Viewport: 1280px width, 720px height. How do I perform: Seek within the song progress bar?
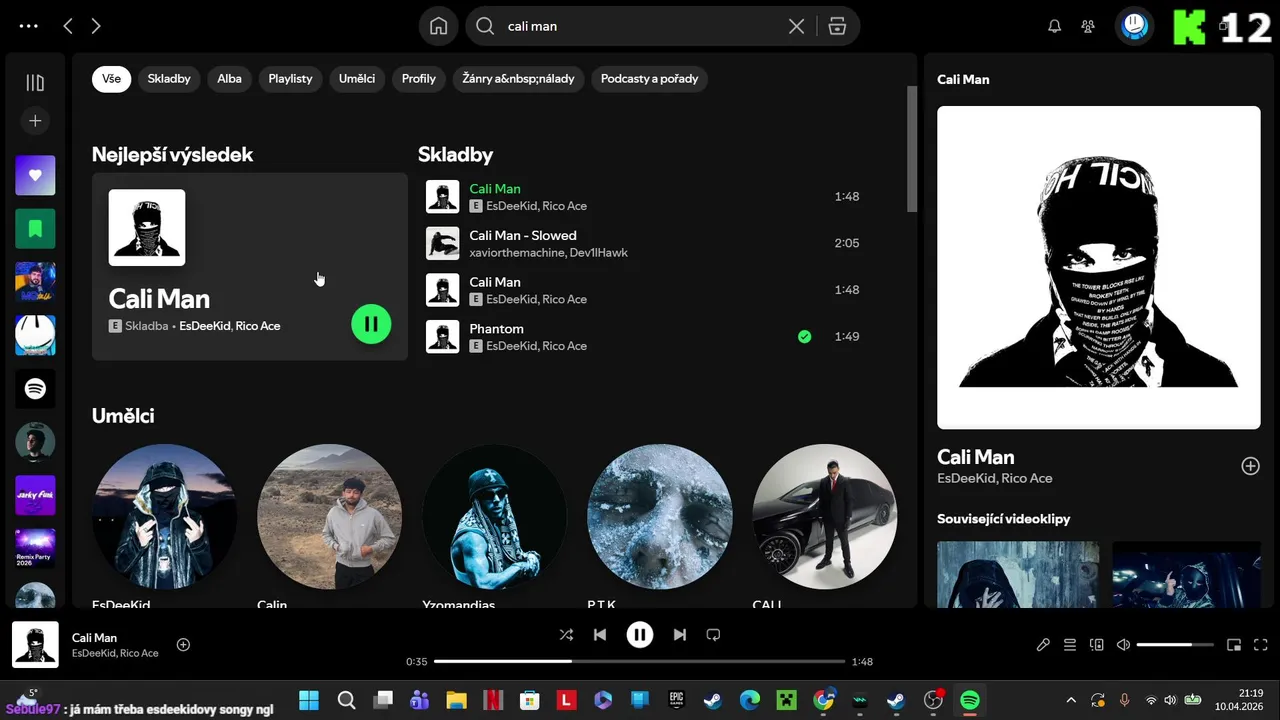pyautogui.click(x=640, y=661)
